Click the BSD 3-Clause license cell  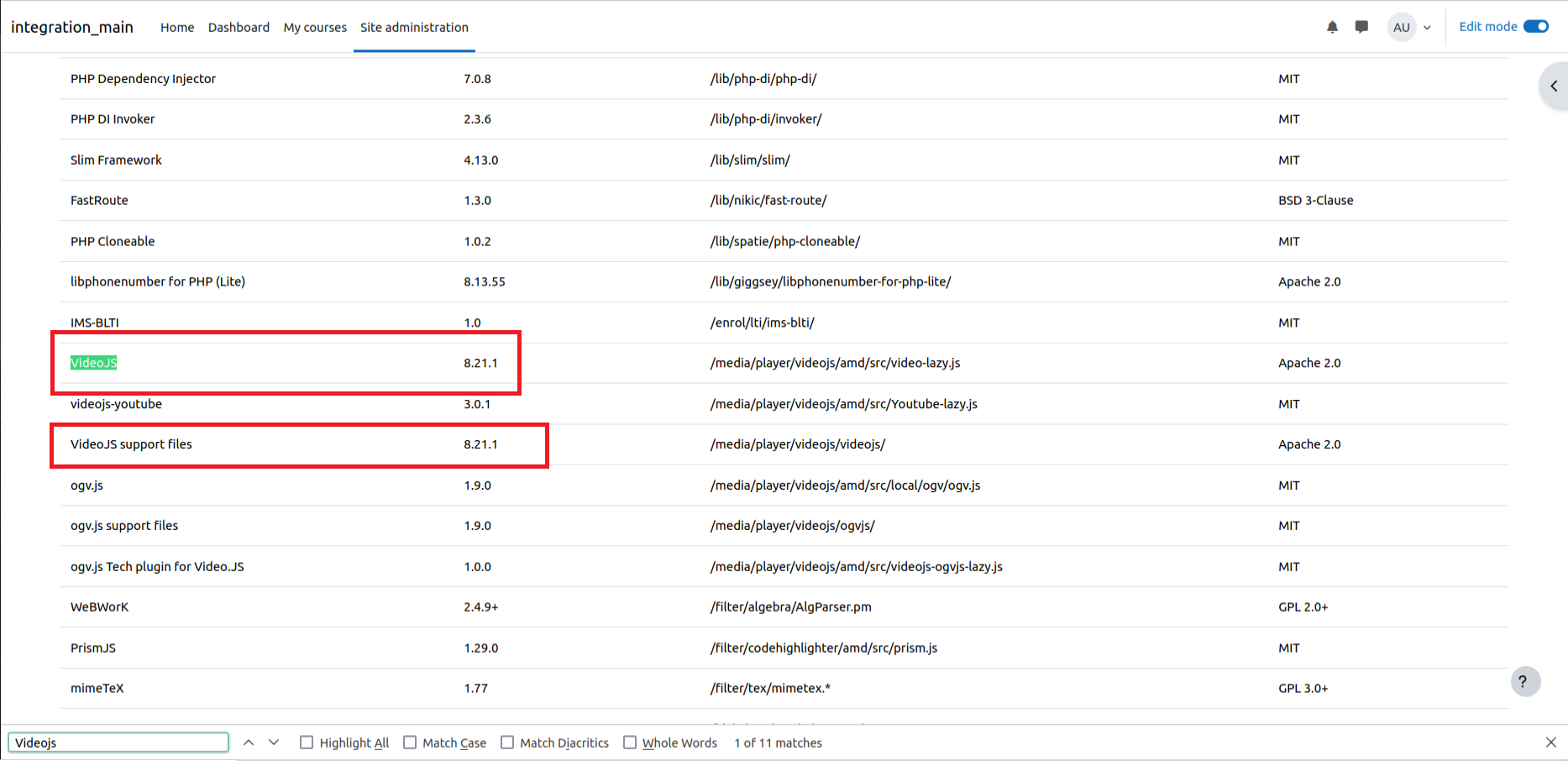pos(1315,201)
